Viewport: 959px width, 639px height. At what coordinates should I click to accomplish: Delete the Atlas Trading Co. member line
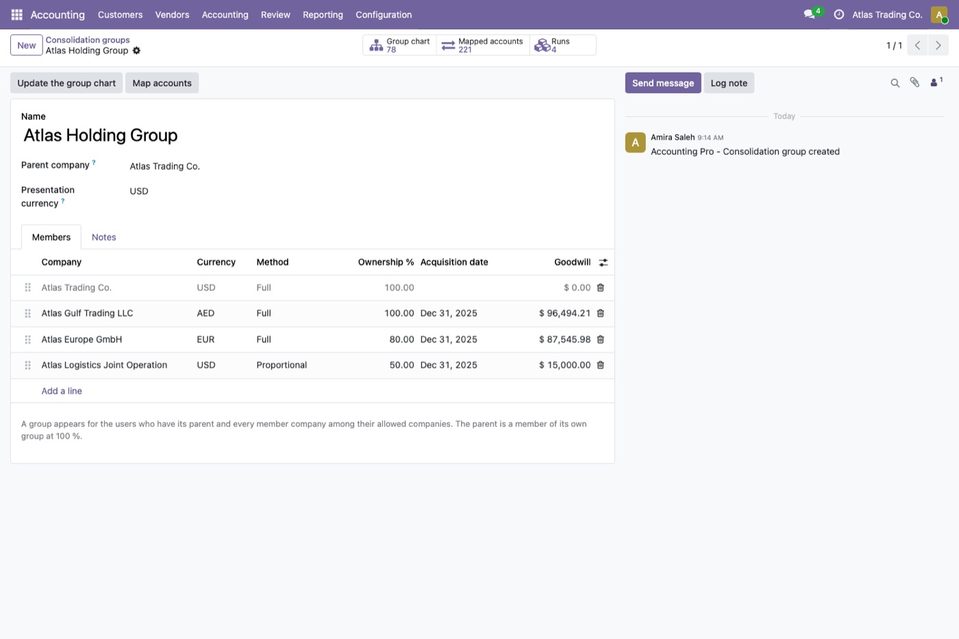[601, 287]
